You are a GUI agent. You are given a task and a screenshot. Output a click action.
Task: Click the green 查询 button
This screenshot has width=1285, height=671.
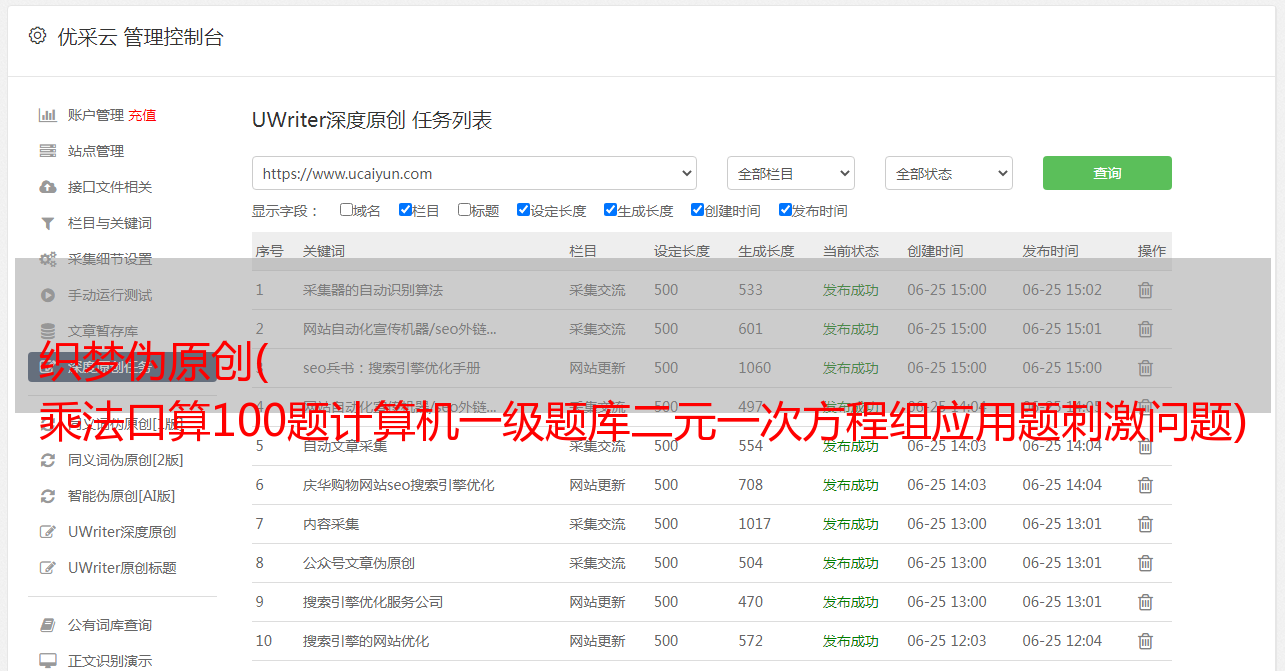1106,173
